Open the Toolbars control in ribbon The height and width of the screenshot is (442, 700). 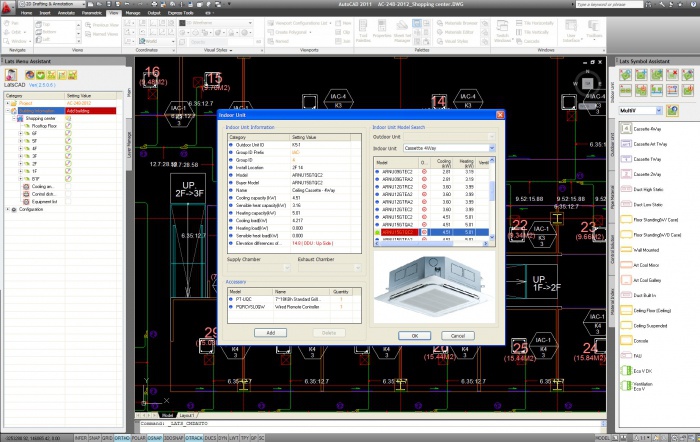pos(594,29)
